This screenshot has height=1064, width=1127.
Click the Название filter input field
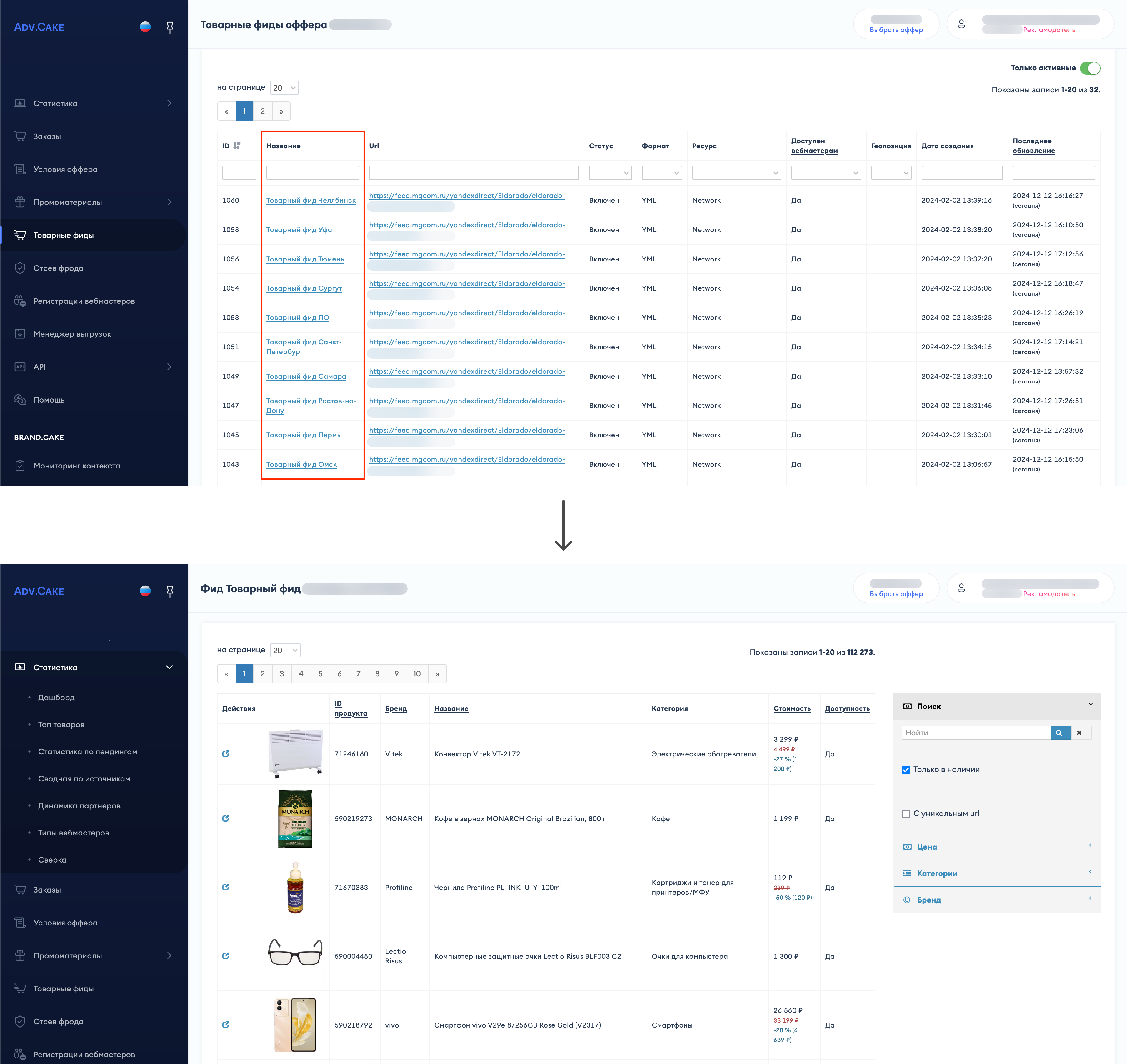point(312,173)
